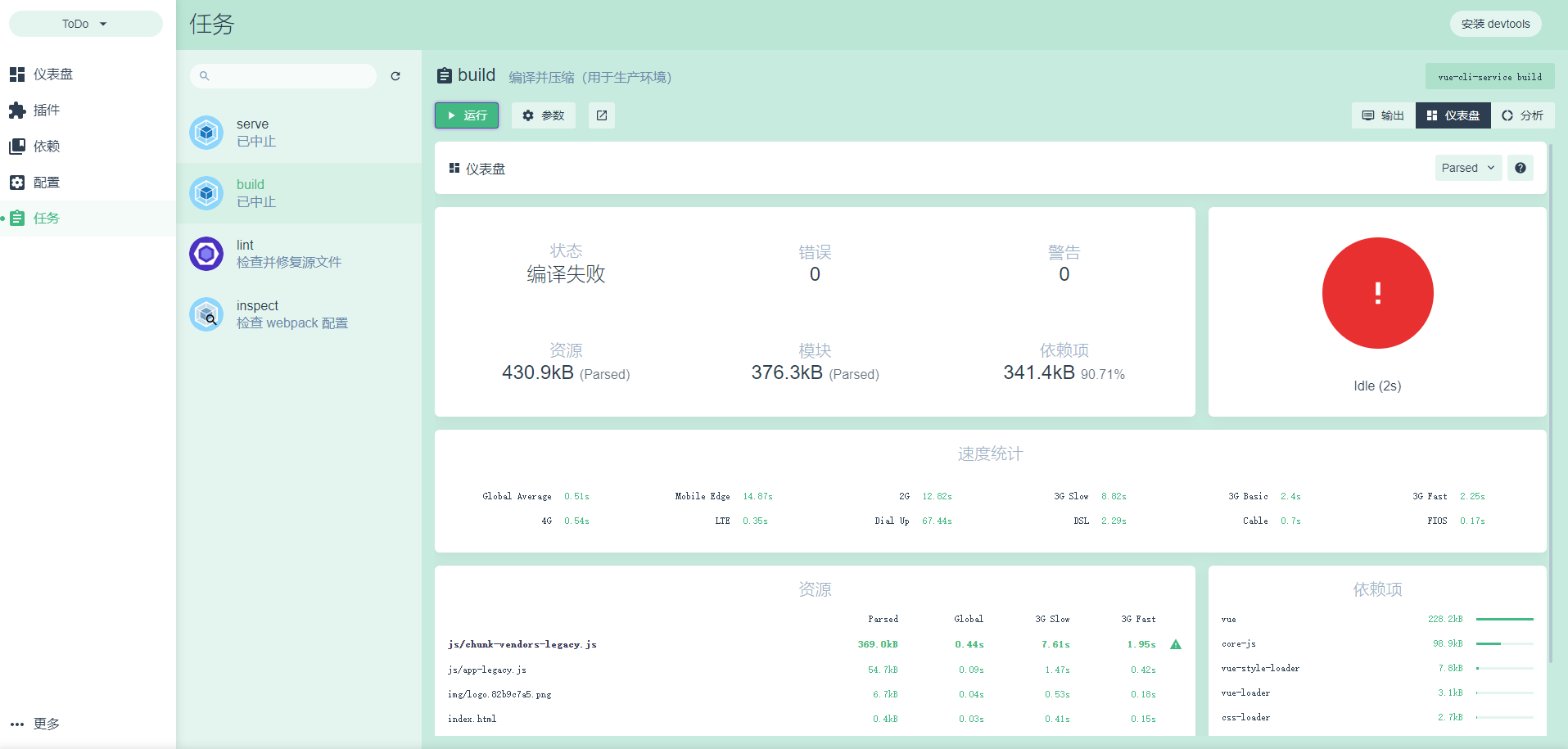Click the more ellipsis icon
This screenshot has height=749, width=1568.
click(x=17, y=724)
